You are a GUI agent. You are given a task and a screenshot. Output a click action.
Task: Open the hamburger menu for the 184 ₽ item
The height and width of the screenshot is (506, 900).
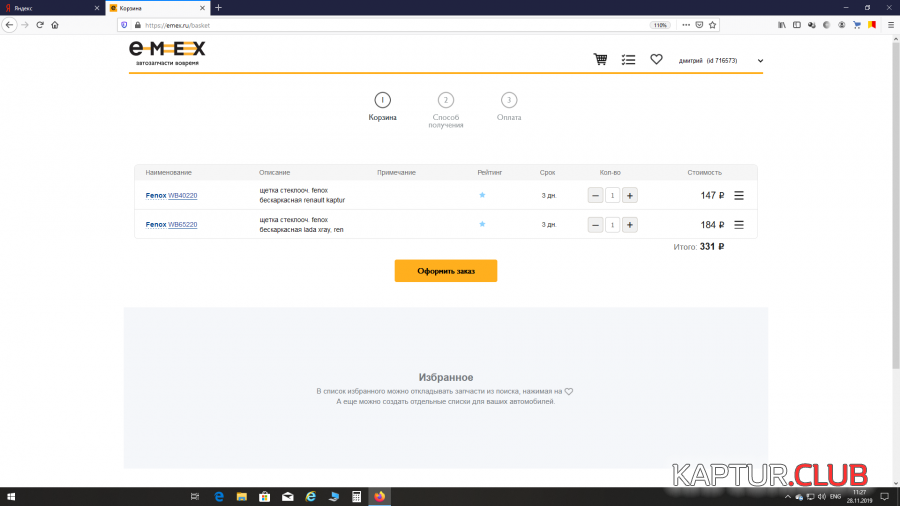click(739, 225)
